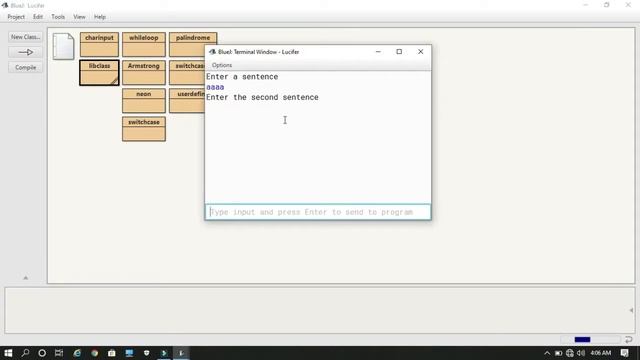Open the Tools menu

58,17
